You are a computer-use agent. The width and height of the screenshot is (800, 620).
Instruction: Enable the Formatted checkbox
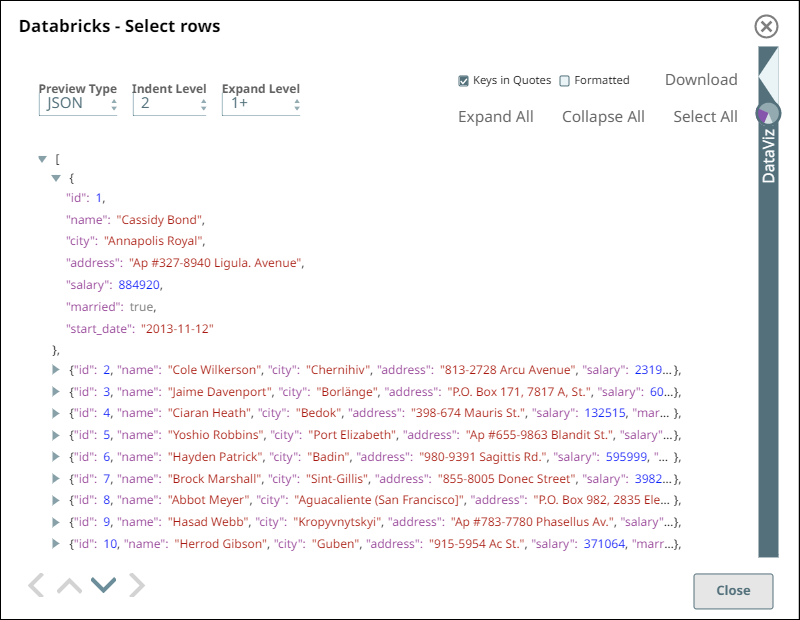565,81
